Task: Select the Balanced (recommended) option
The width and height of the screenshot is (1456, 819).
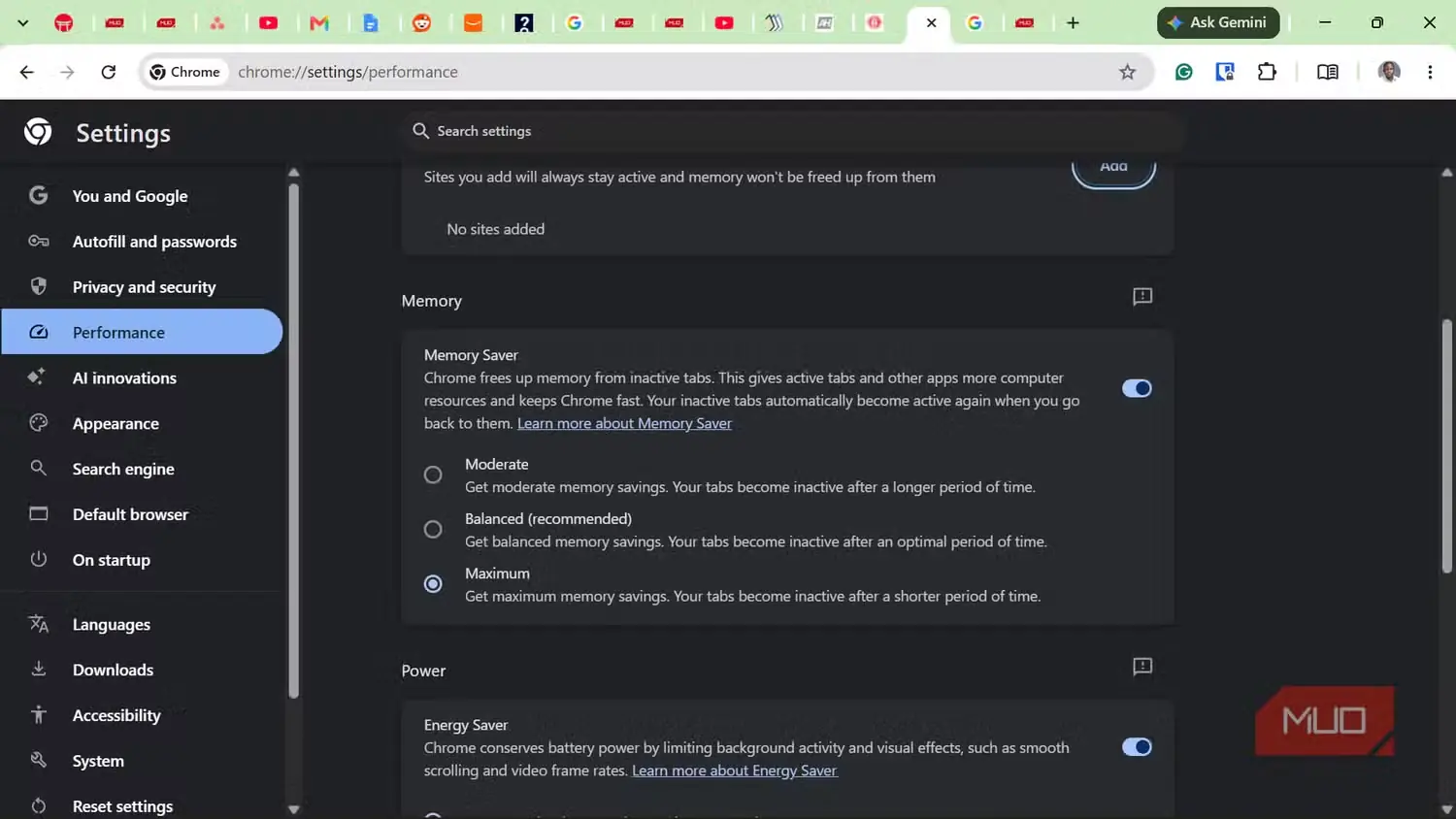Action: (x=433, y=529)
